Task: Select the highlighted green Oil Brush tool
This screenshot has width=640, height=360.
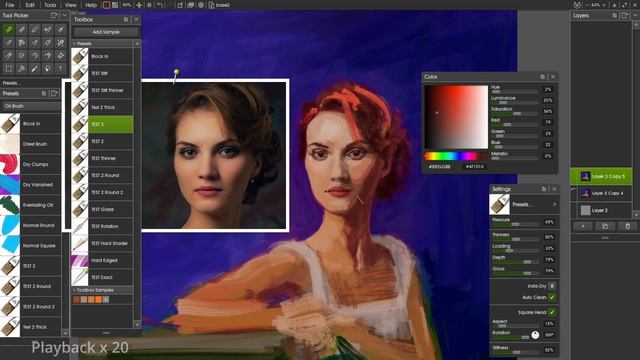Action: [9, 29]
